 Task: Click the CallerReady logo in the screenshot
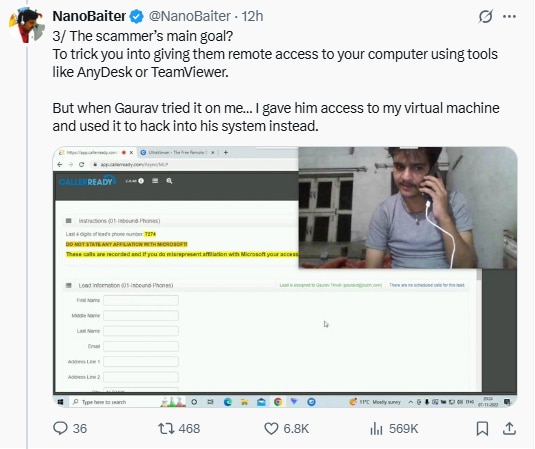(87, 181)
